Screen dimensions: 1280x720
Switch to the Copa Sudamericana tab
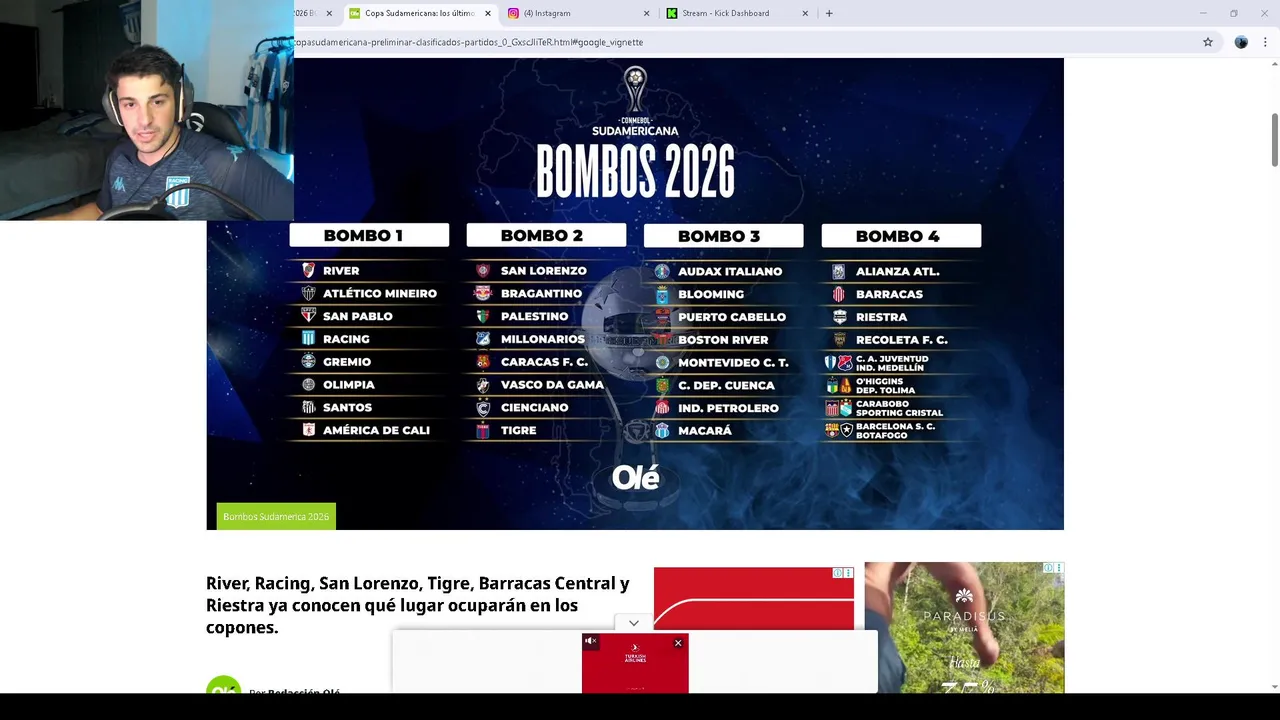pyautogui.click(x=419, y=13)
